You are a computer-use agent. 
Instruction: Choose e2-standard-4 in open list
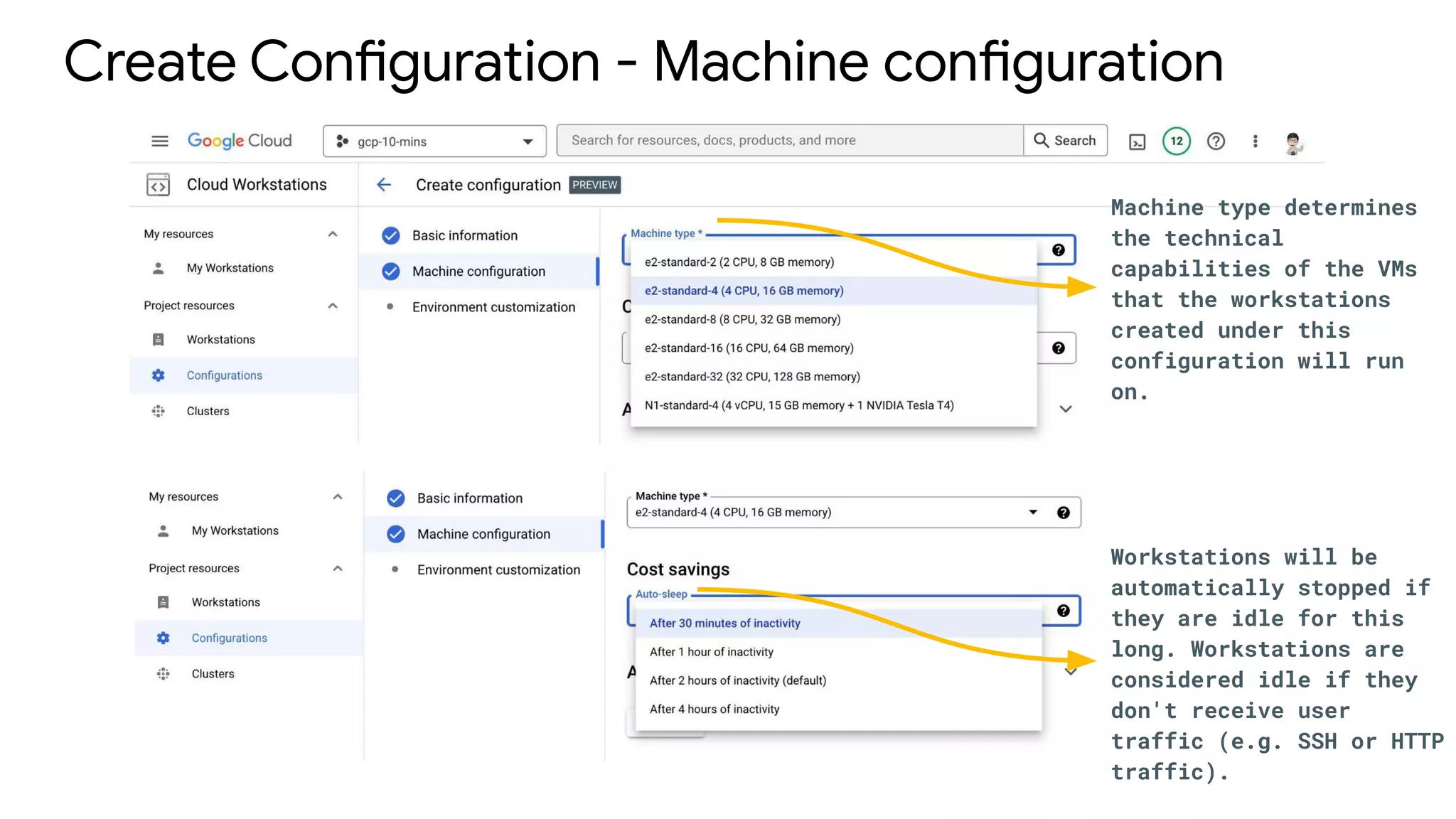833,291
